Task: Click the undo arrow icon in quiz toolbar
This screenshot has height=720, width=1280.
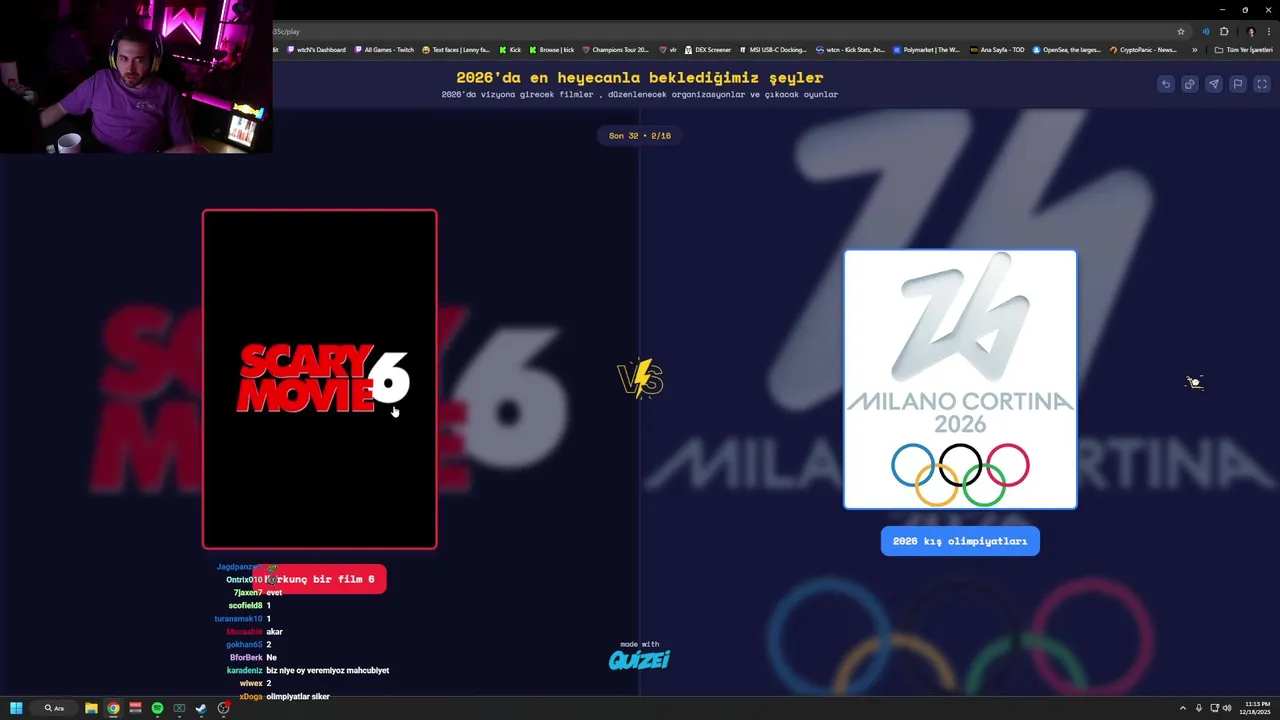Action: (1165, 84)
